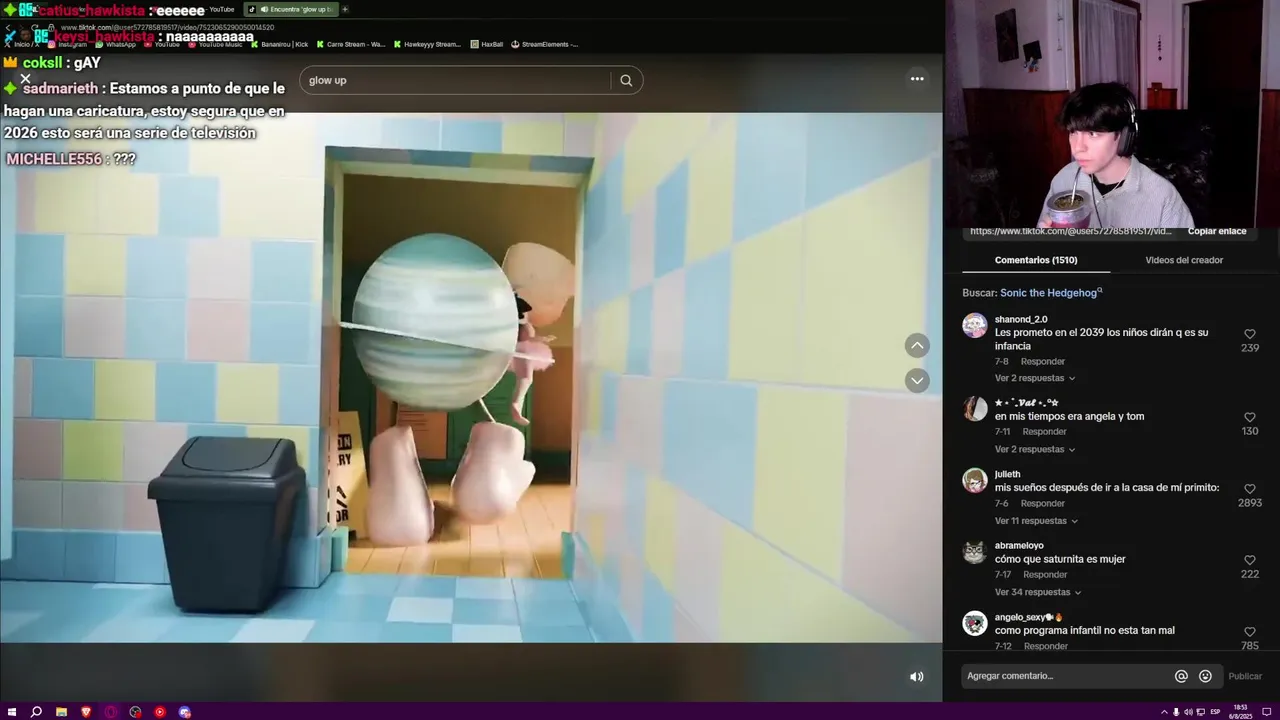The height and width of the screenshot is (720, 1280).
Task: Go to next video with down arrow
Action: (x=917, y=381)
